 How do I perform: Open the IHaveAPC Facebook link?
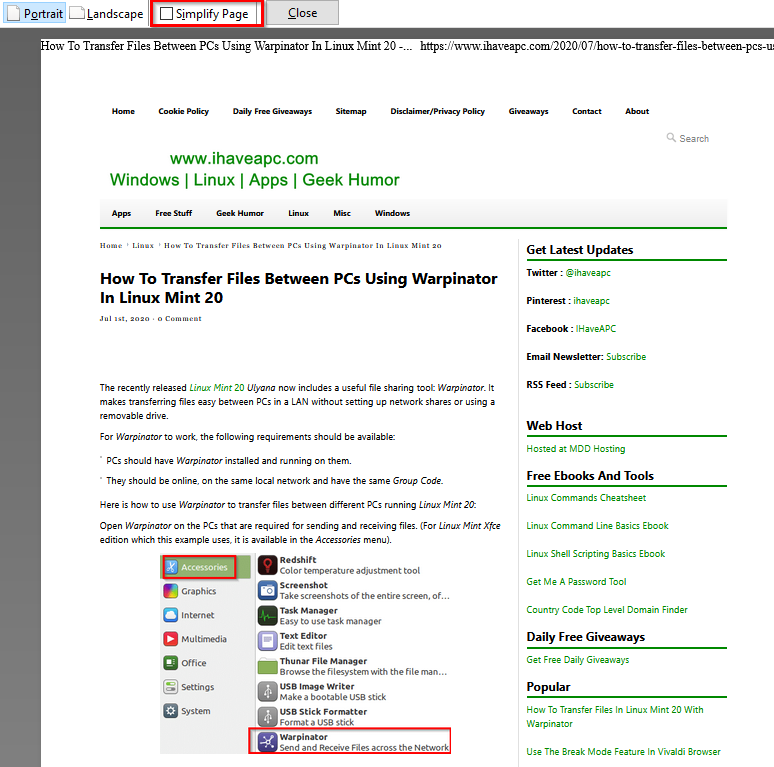pos(596,329)
